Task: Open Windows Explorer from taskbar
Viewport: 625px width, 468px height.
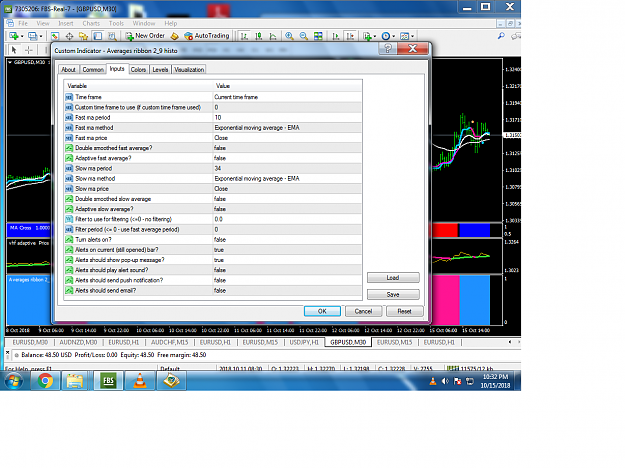Action: coord(75,381)
